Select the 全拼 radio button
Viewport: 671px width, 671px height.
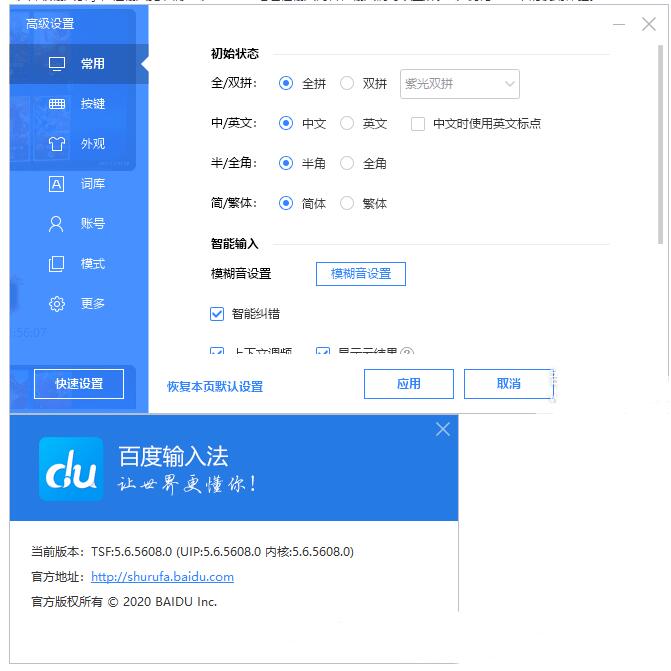(286, 83)
